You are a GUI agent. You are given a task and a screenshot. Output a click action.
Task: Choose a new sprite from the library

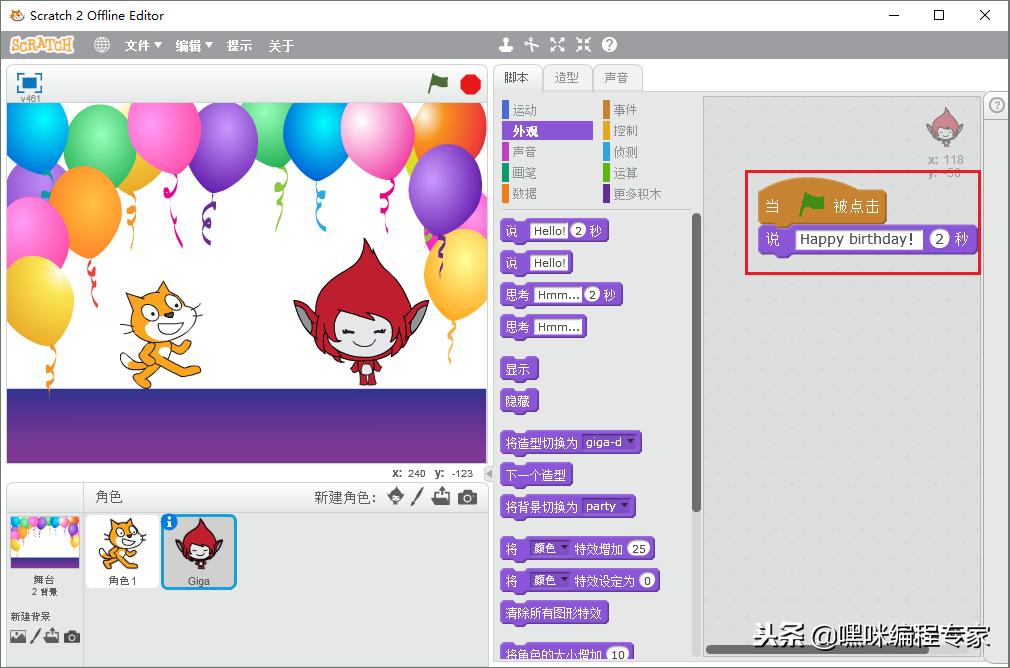(x=396, y=496)
